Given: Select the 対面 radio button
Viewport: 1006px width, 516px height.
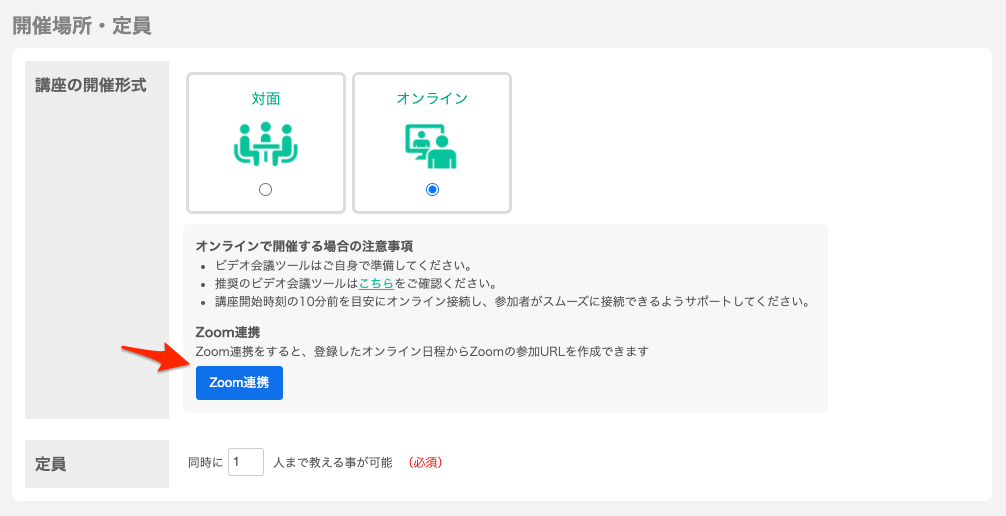Looking at the screenshot, I should tap(265, 189).
